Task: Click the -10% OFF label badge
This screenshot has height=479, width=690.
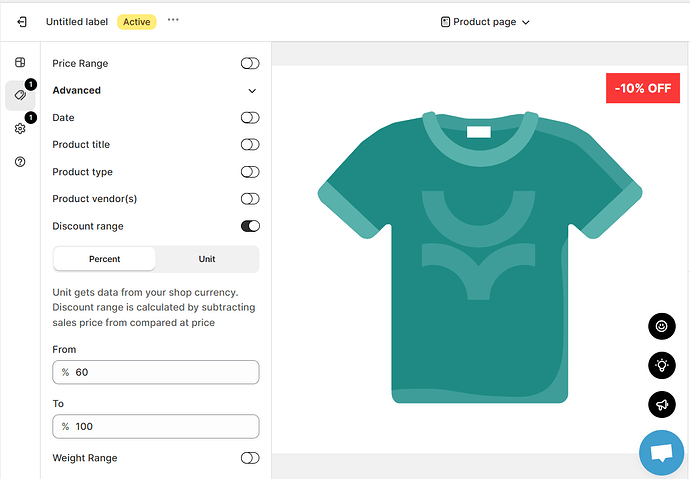Action: coord(643,88)
